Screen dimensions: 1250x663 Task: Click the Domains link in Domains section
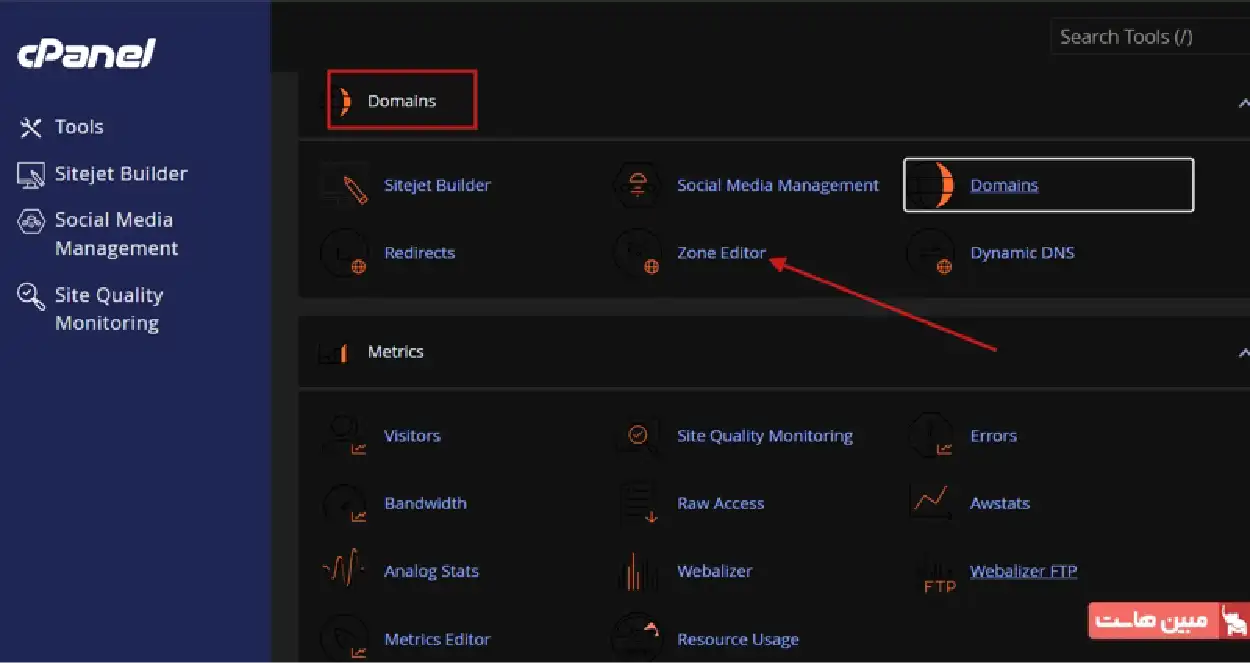[x=1004, y=185]
